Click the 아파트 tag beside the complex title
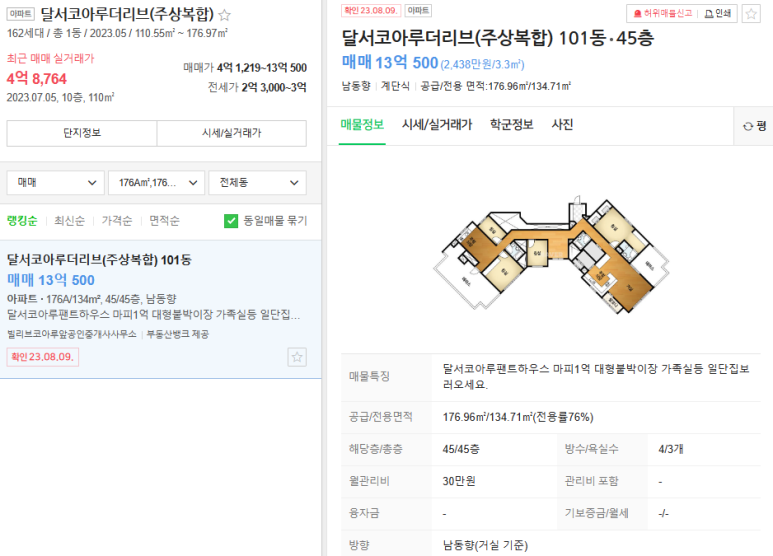Screen dimensions: 773x556 (21, 14)
